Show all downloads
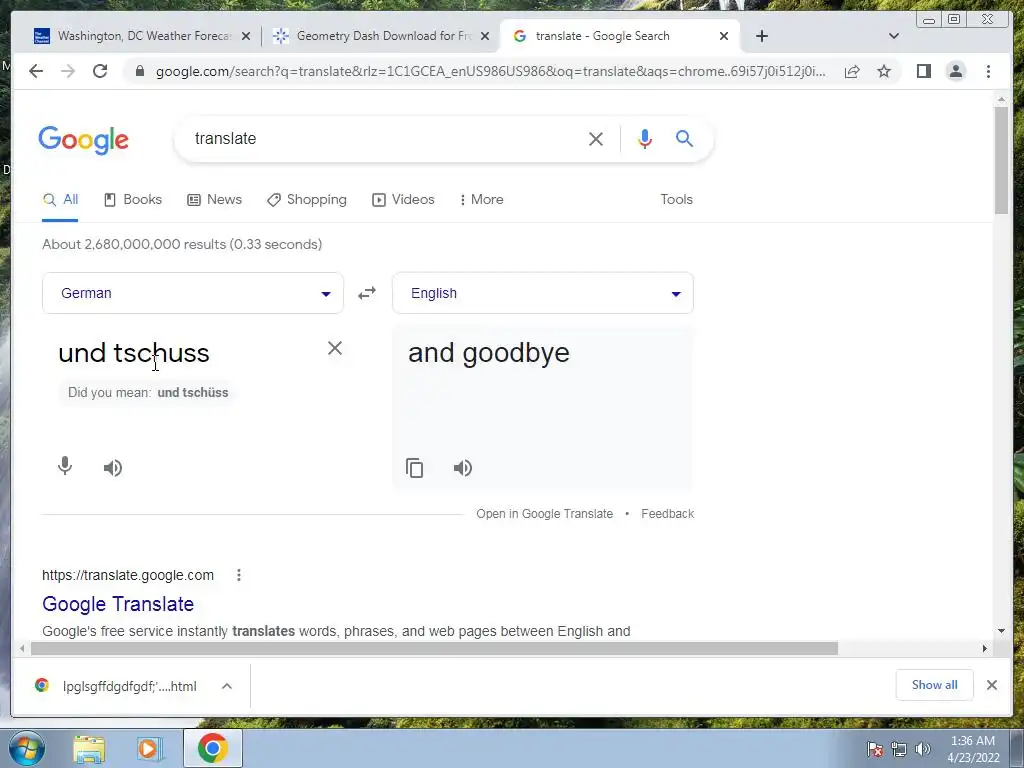The image size is (1024, 768). coord(935,685)
